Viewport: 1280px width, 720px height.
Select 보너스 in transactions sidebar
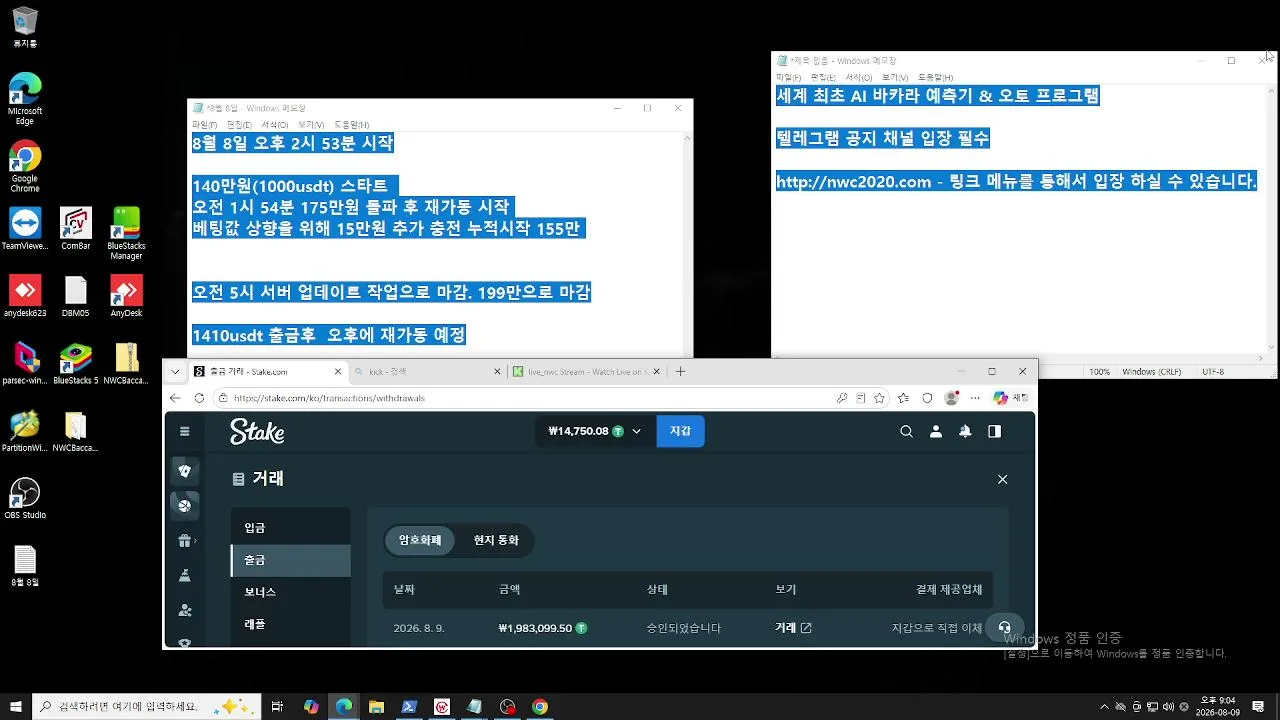(x=290, y=592)
